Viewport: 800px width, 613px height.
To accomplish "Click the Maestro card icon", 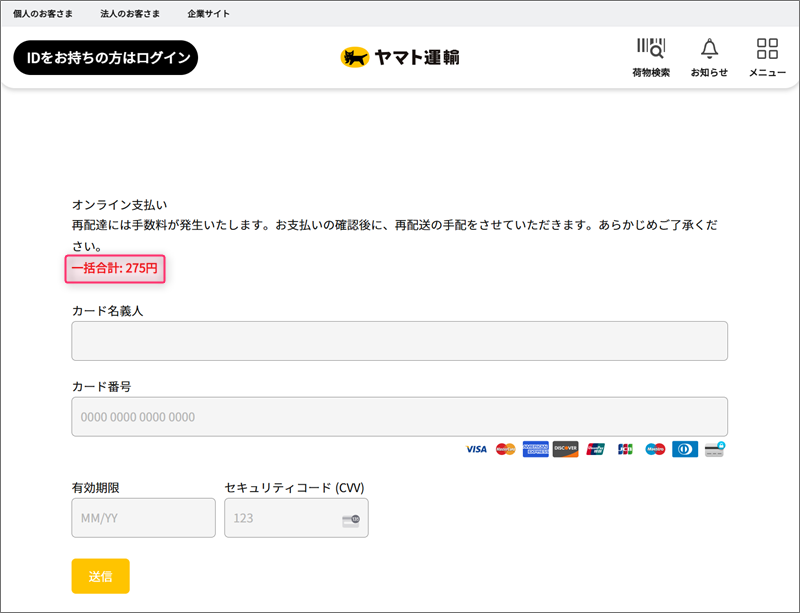I will pyautogui.click(x=655, y=449).
